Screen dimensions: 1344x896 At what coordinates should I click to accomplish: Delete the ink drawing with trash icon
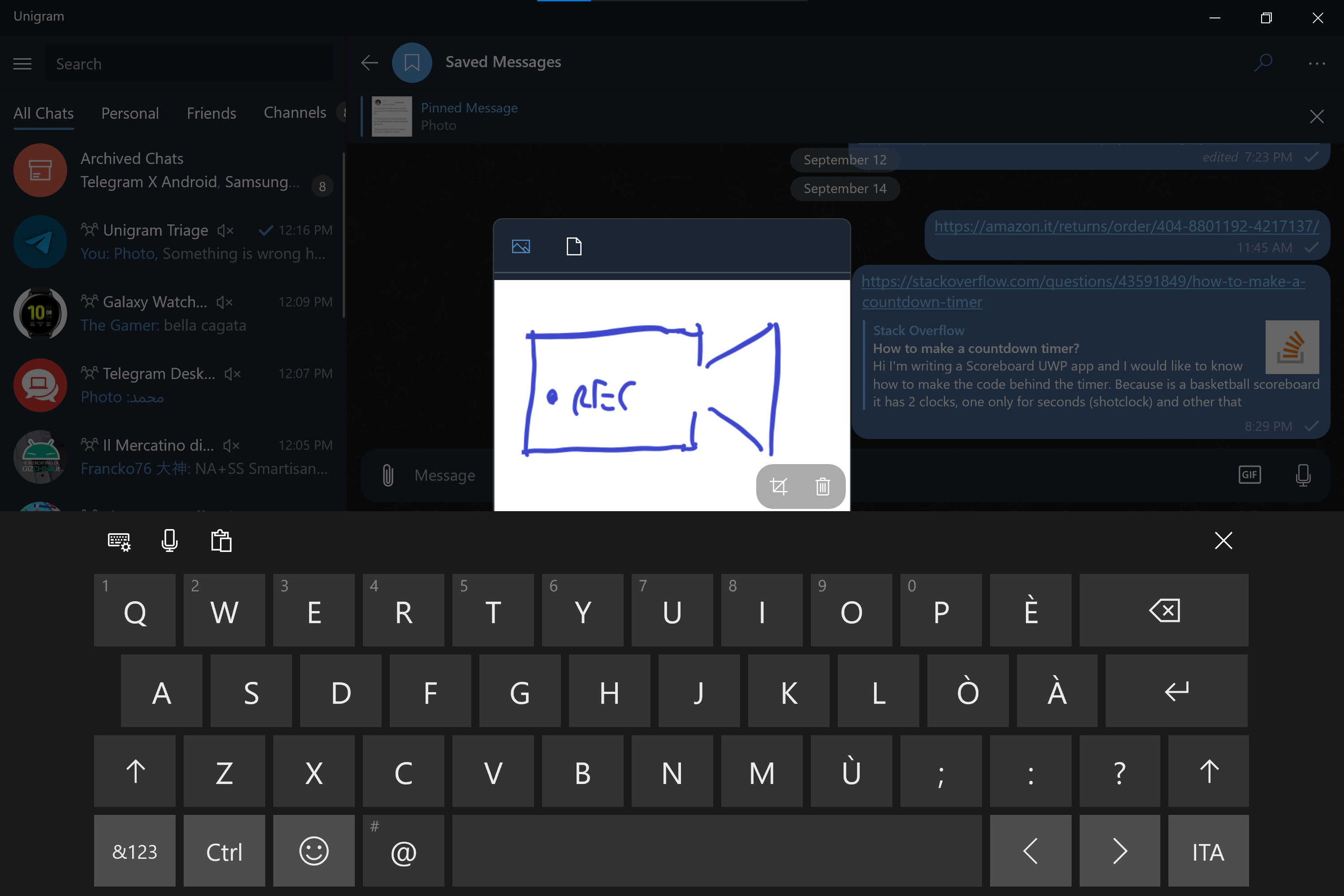pos(823,486)
